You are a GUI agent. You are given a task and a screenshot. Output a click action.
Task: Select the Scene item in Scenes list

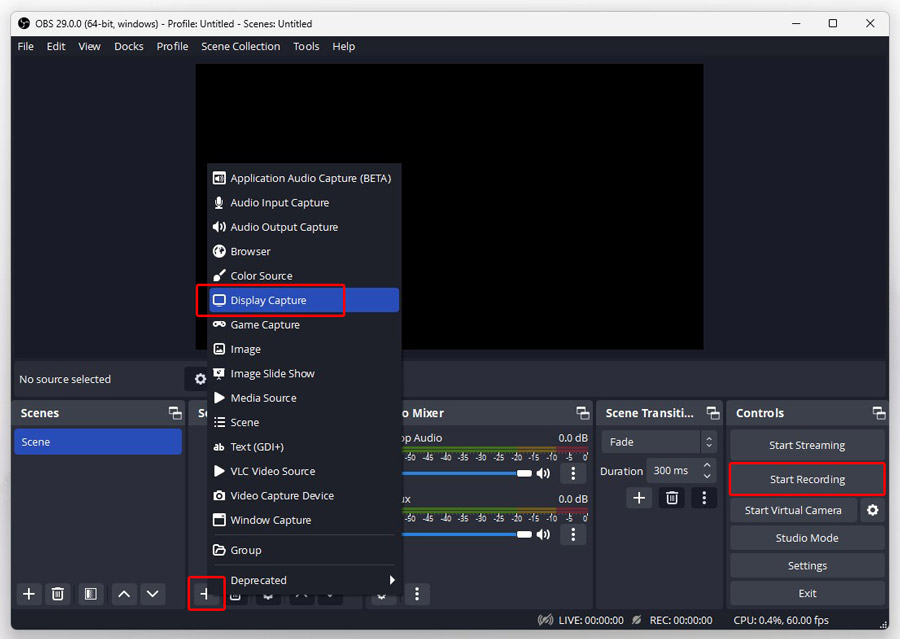[x=98, y=442]
